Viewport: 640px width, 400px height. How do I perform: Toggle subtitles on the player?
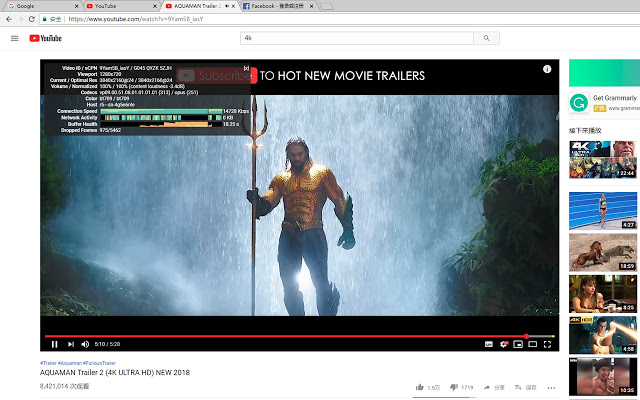489,344
